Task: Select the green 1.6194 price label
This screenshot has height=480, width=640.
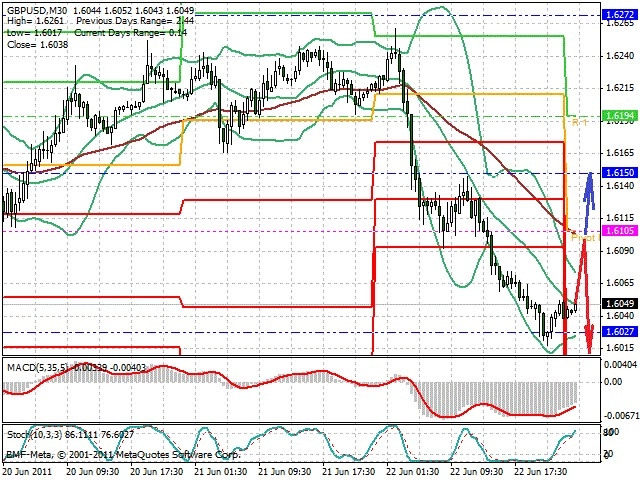Action: [x=620, y=116]
